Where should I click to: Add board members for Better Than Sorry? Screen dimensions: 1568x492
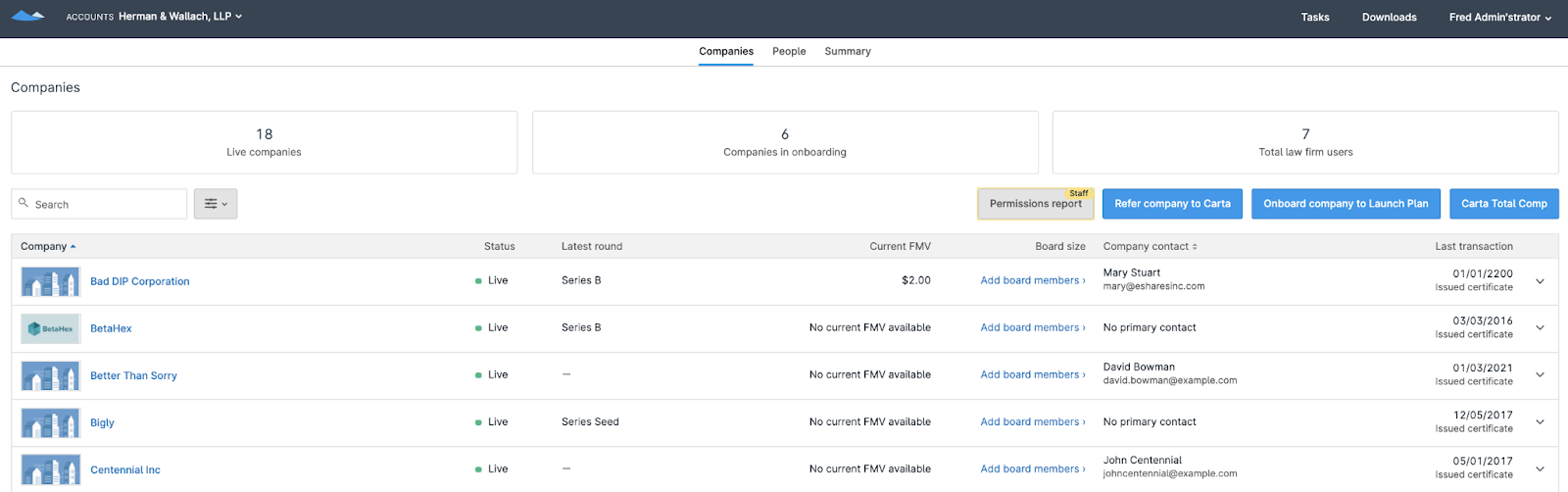1033,374
